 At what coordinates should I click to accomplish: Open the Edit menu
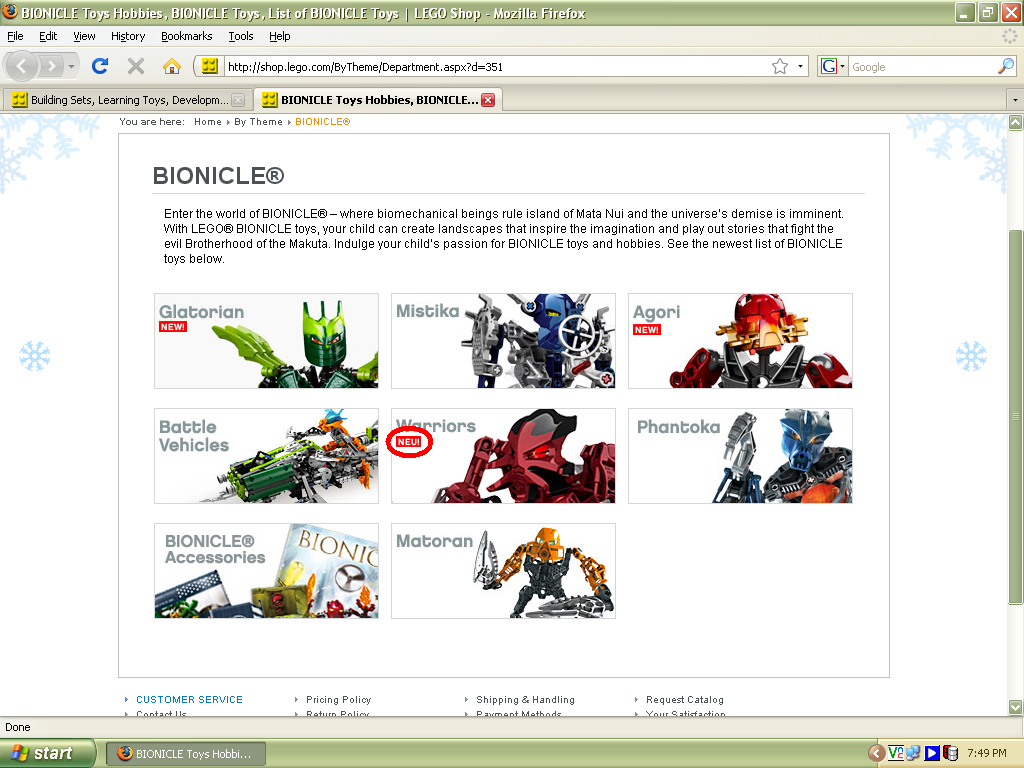[x=48, y=36]
